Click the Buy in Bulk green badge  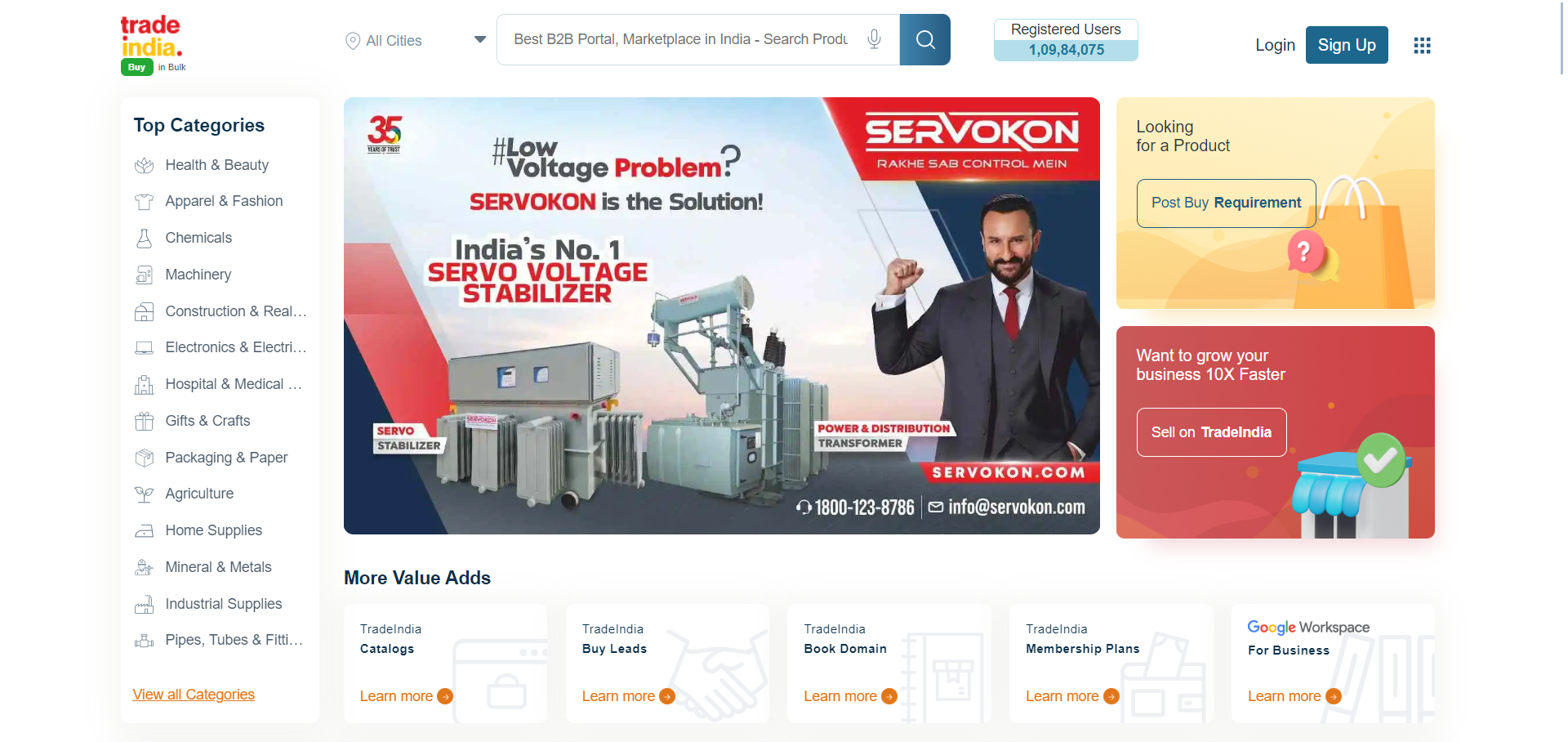pos(136,67)
